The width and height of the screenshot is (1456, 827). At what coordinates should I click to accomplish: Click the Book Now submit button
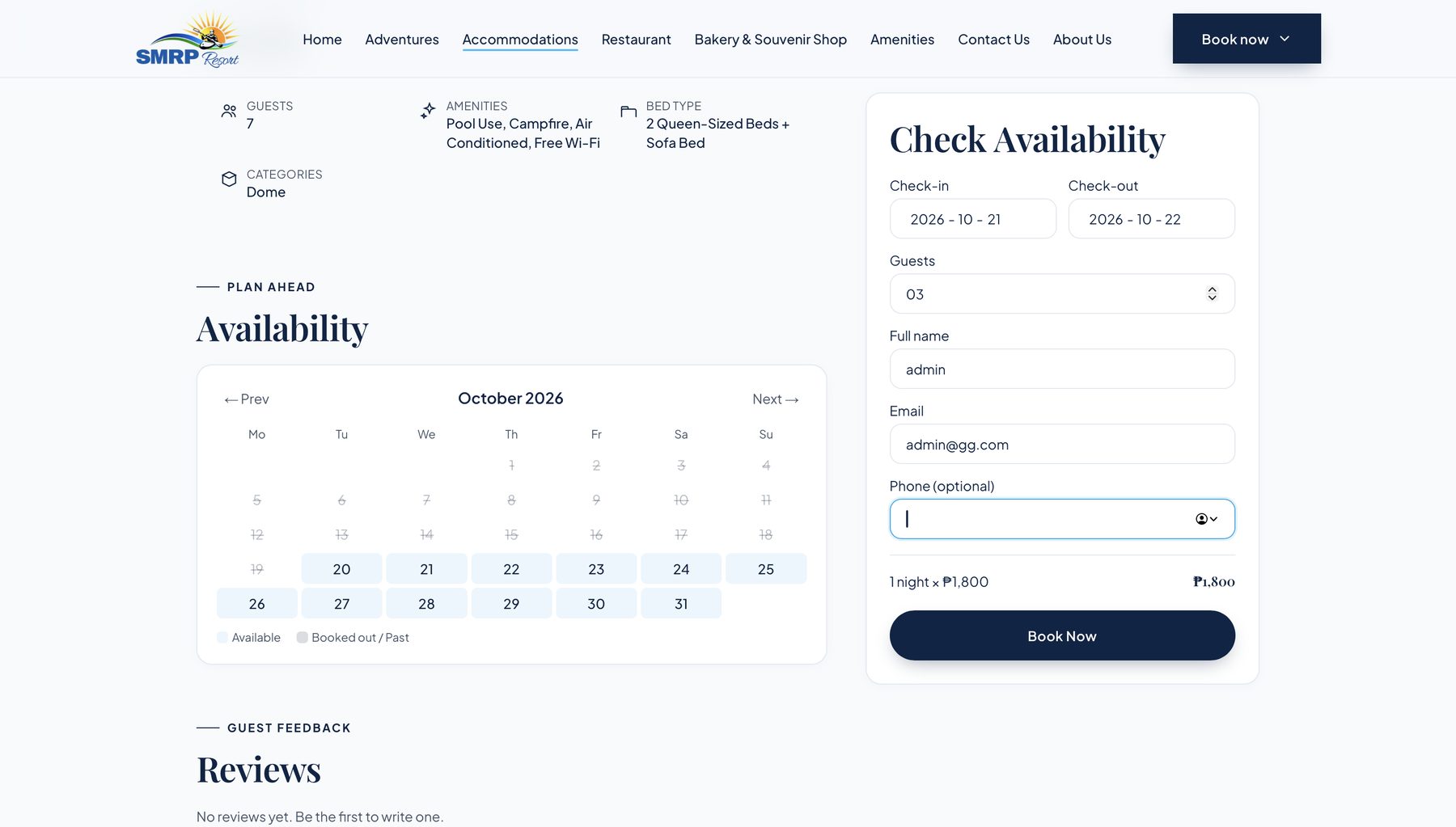click(x=1062, y=635)
